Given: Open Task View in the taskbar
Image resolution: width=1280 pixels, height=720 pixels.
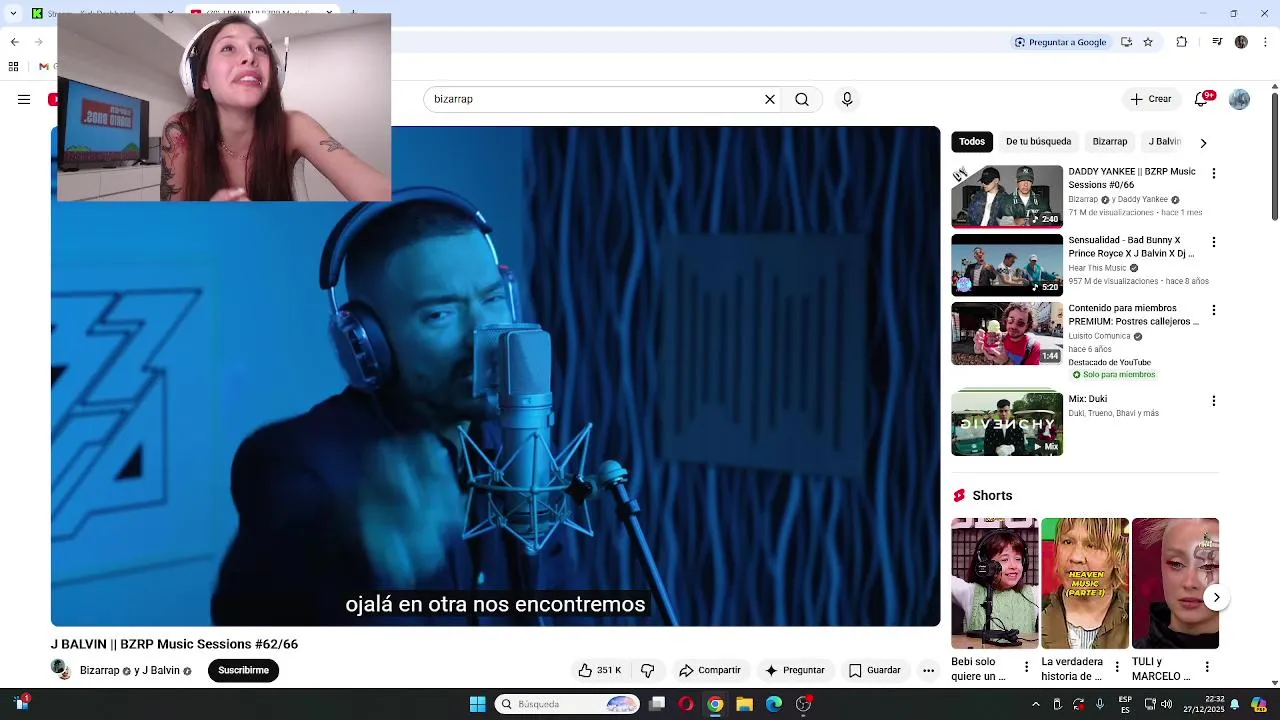Looking at the screenshot, I should [x=657, y=704].
